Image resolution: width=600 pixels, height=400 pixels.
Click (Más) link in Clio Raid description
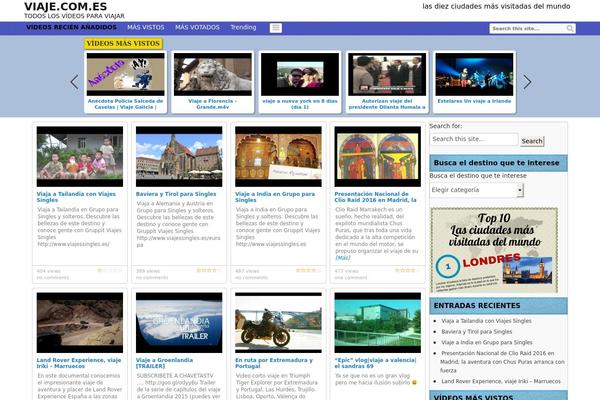[342, 258]
